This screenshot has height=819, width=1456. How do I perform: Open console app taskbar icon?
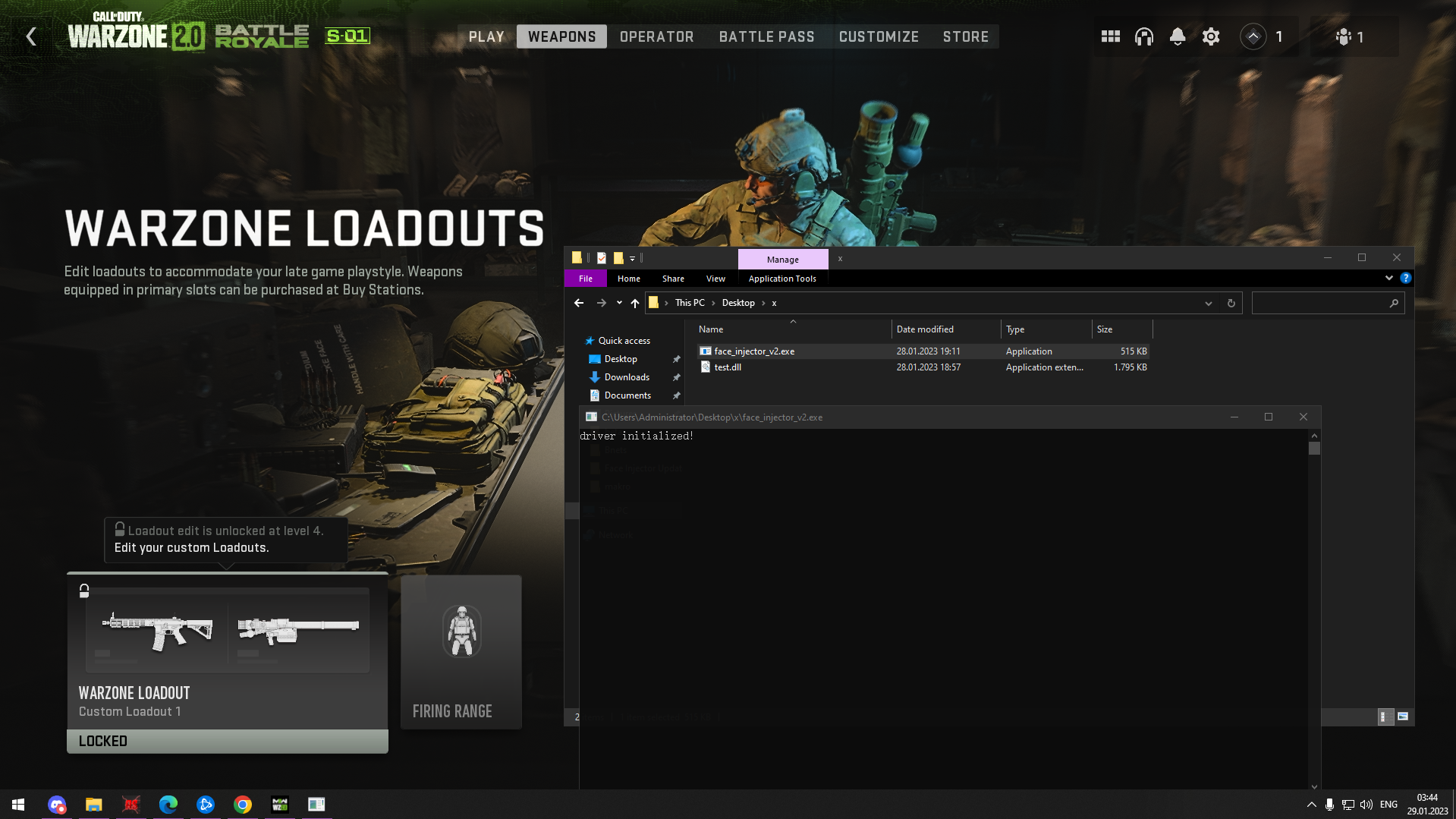[x=316, y=805]
